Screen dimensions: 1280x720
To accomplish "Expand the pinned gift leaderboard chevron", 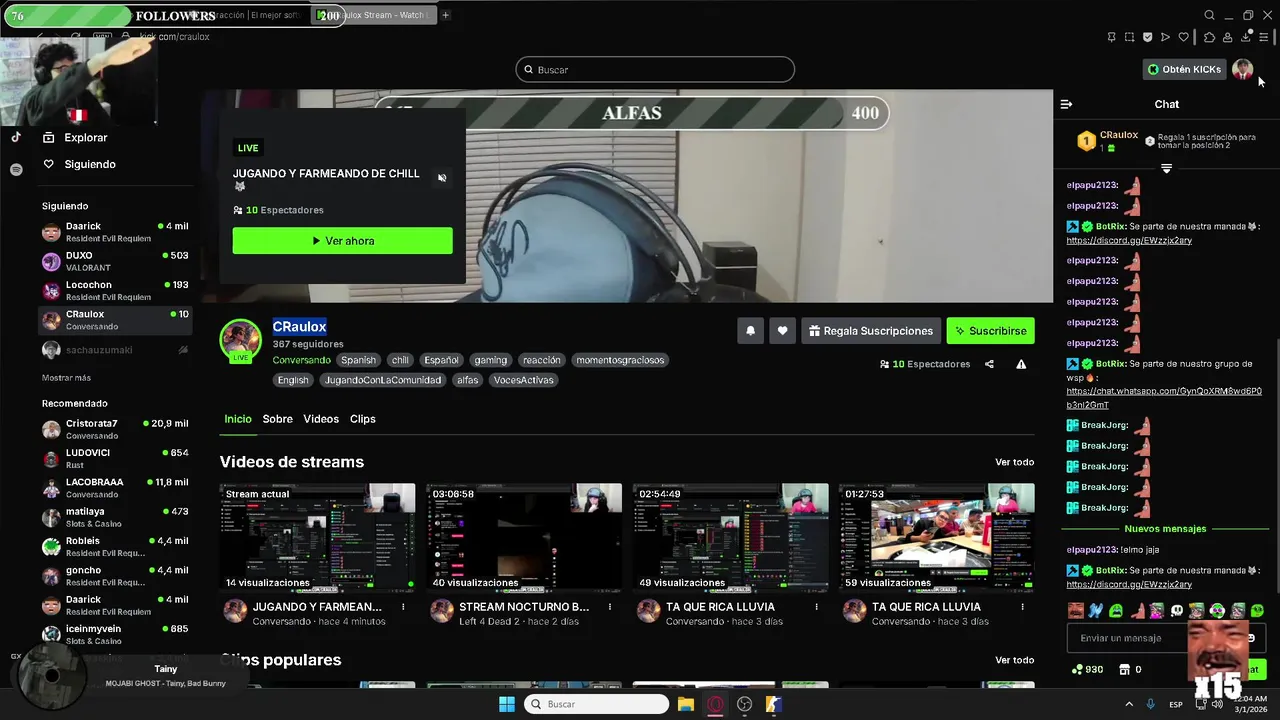I will [1166, 168].
